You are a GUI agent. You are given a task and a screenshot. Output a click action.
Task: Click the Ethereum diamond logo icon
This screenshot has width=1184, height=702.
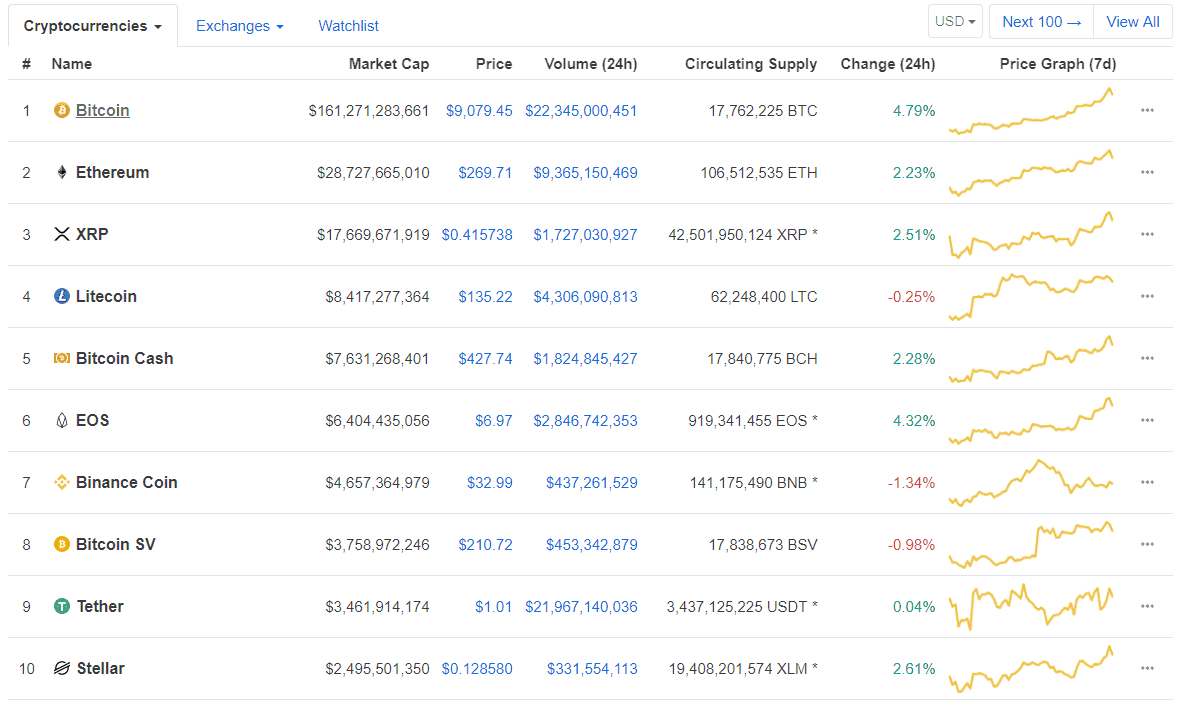pyautogui.click(x=62, y=173)
